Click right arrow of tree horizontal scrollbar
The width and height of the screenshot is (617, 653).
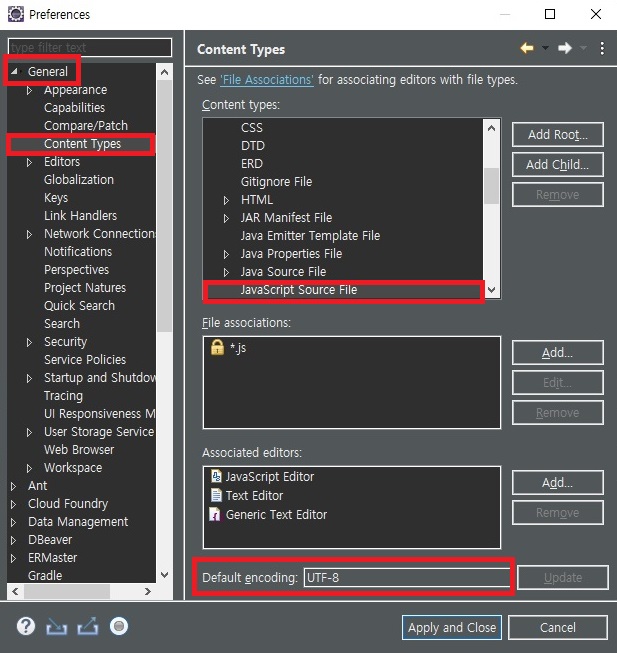point(147,591)
